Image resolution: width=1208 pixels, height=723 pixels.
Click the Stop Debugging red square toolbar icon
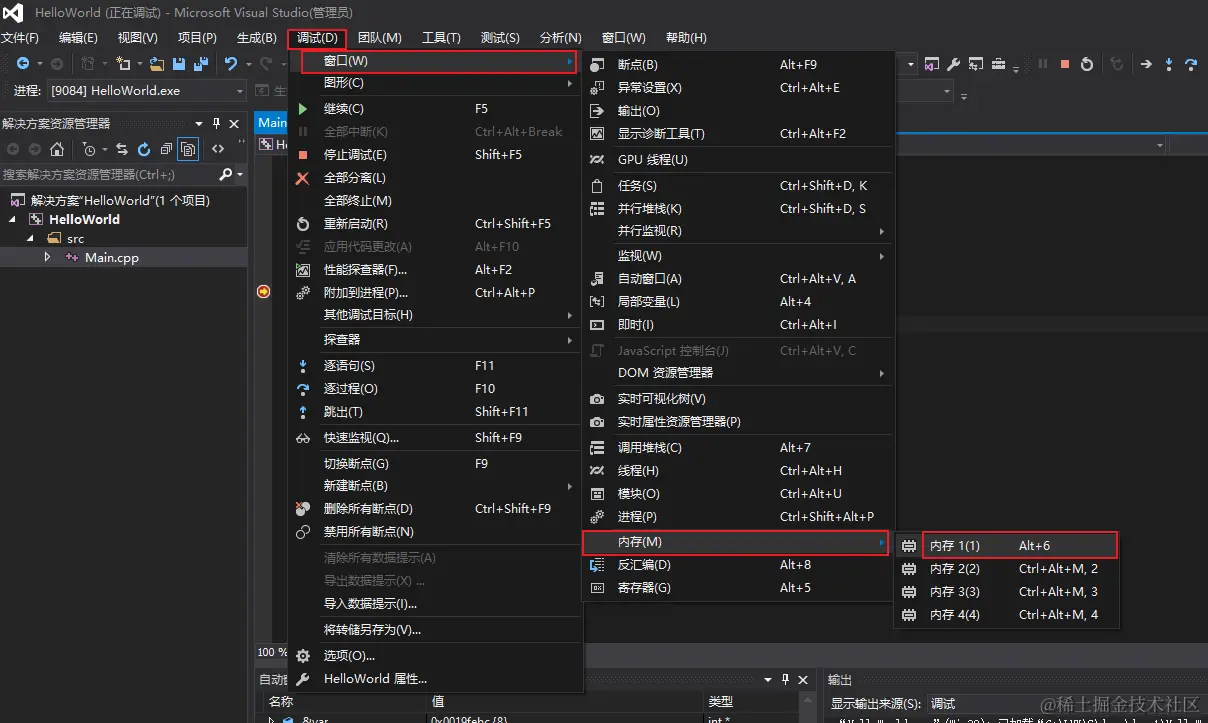click(1065, 64)
